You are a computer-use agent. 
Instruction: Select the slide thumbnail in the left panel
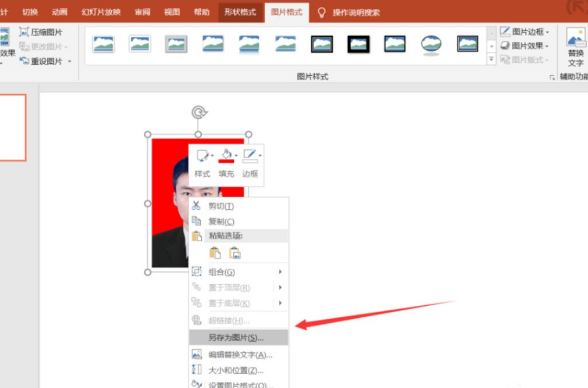click(x=12, y=127)
